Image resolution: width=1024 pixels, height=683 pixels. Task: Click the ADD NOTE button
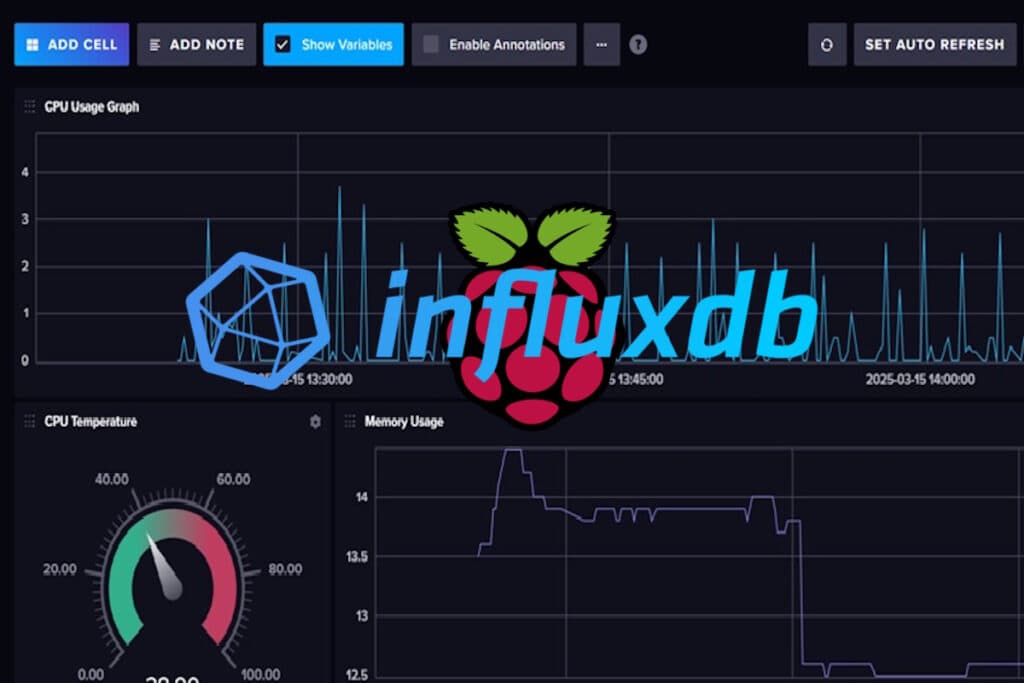196,45
